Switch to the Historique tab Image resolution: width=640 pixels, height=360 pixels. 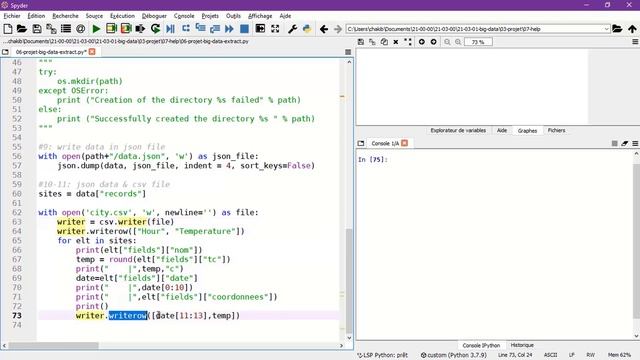click(x=522, y=345)
